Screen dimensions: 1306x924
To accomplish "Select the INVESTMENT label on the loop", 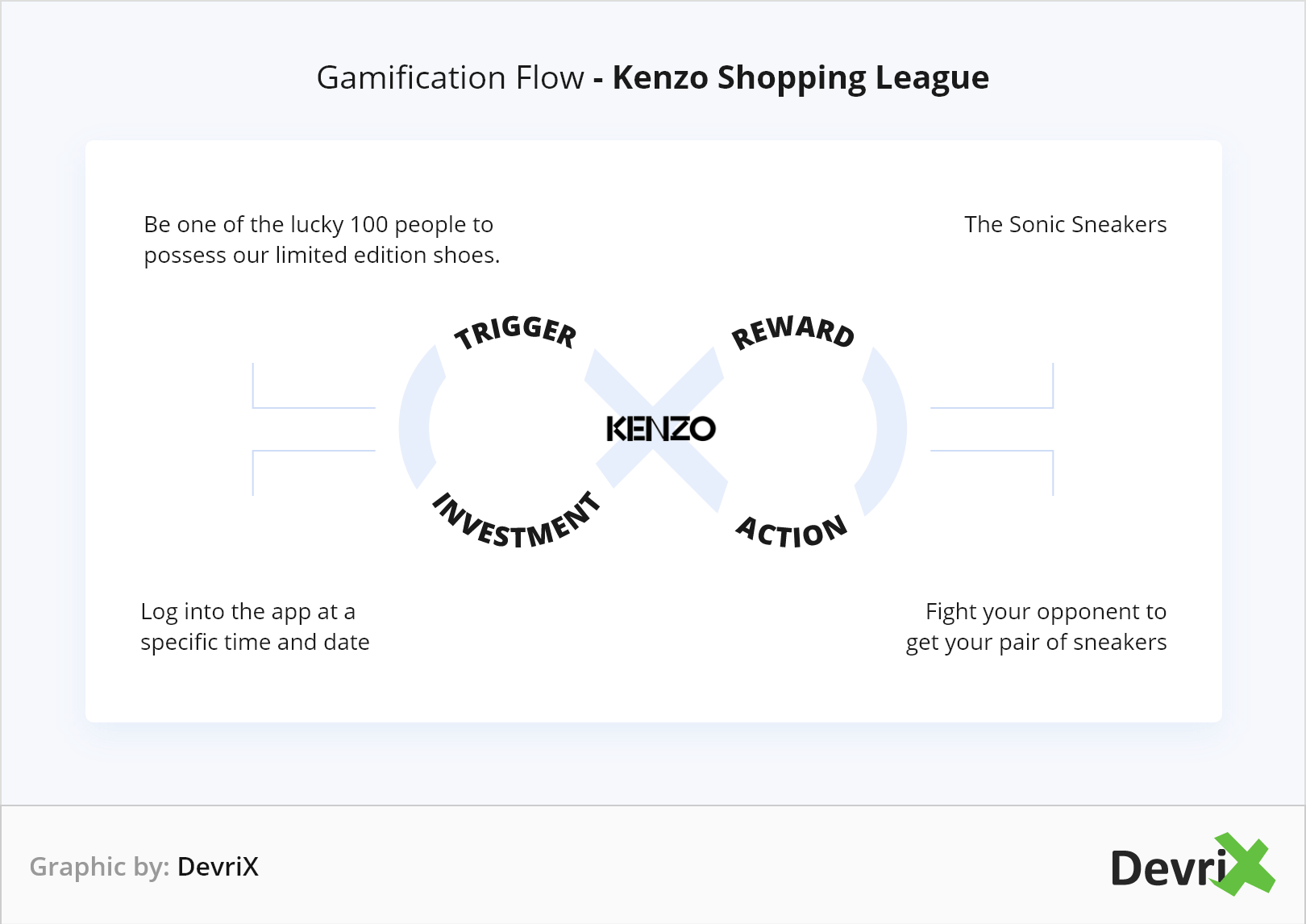I will [x=518, y=522].
